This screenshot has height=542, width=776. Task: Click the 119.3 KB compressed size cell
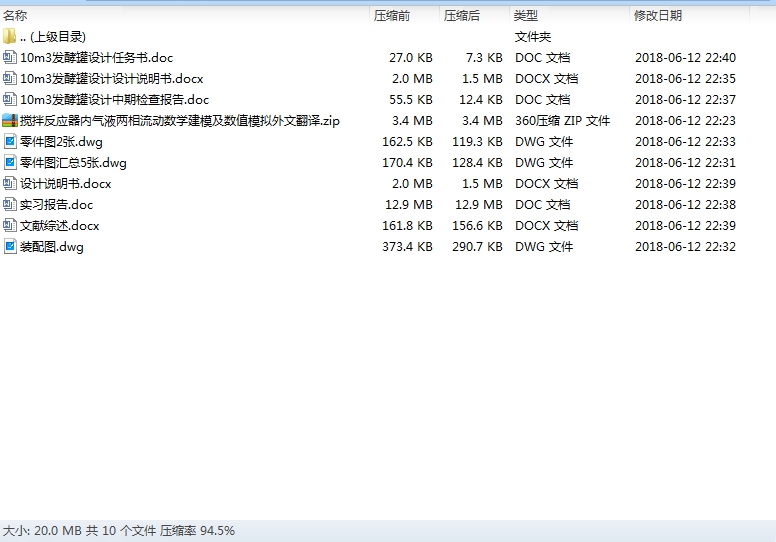click(477, 142)
